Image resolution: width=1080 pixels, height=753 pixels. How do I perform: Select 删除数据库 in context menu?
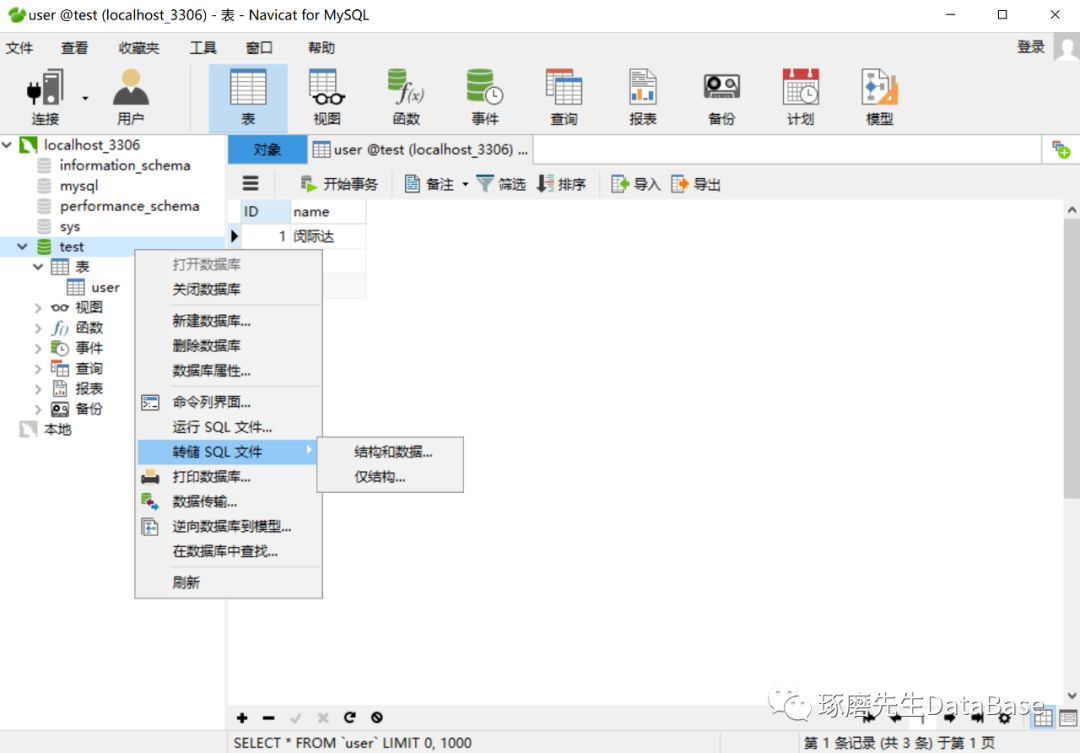(229, 346)
